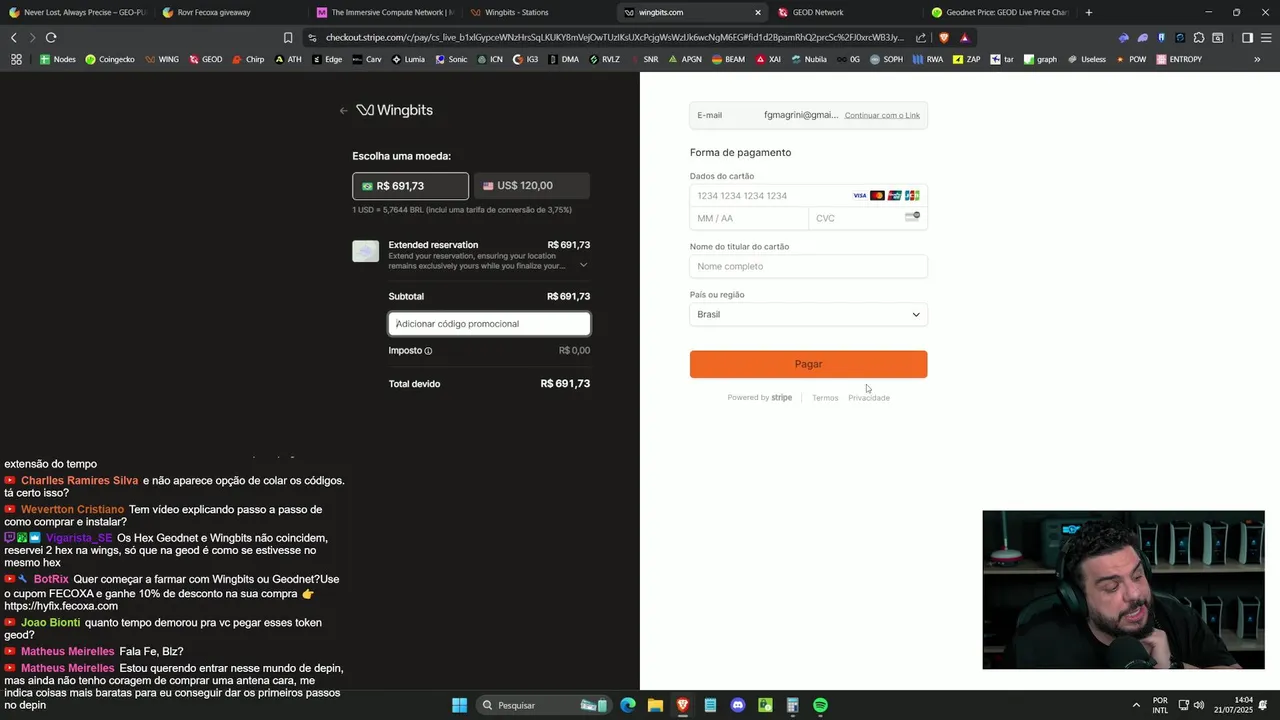The image size is (1280, 720).
Task: Click the browser forward arrow
Action: pos(32,38)
